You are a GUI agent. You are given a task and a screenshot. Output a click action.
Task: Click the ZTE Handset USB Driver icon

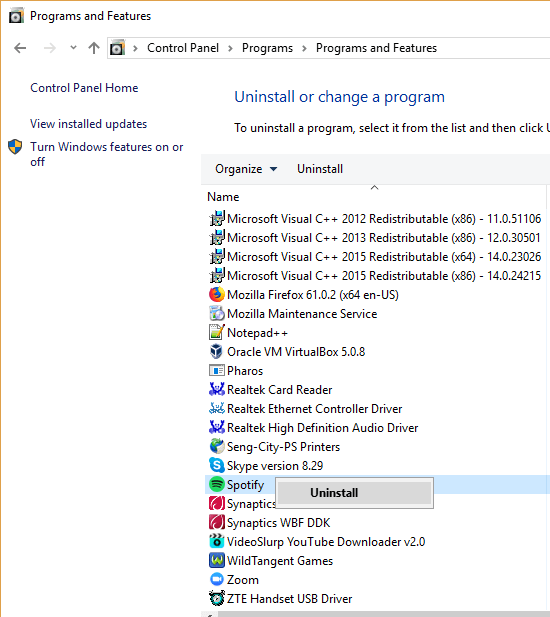[217, 598]
